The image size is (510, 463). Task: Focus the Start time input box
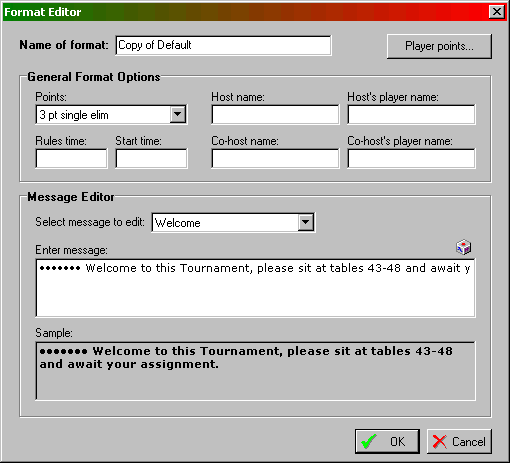coord(151,158)
